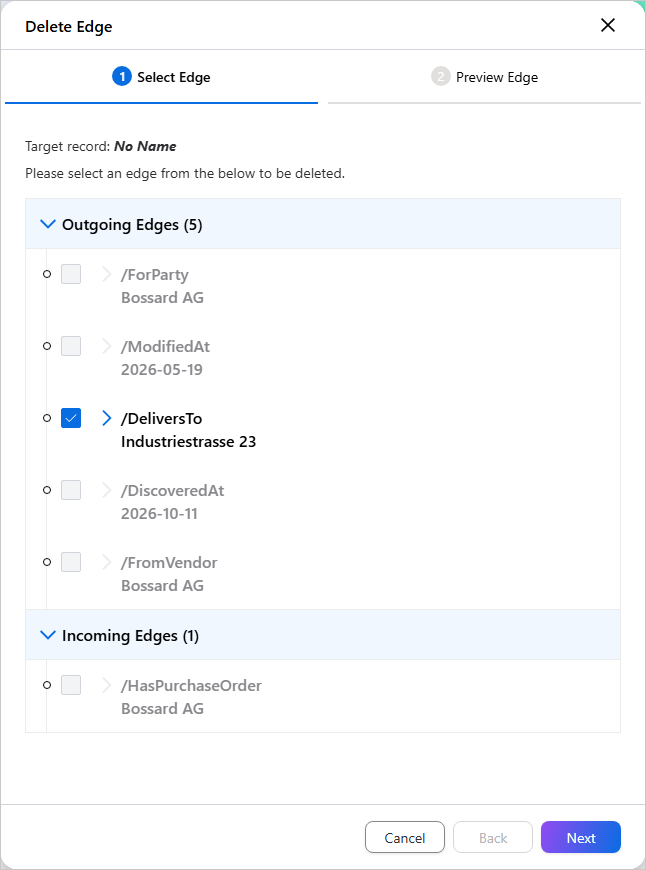The height and width of the screenshot is (870, 646).
Task: Select the /ForParty edge label
Action: [155, 275]
